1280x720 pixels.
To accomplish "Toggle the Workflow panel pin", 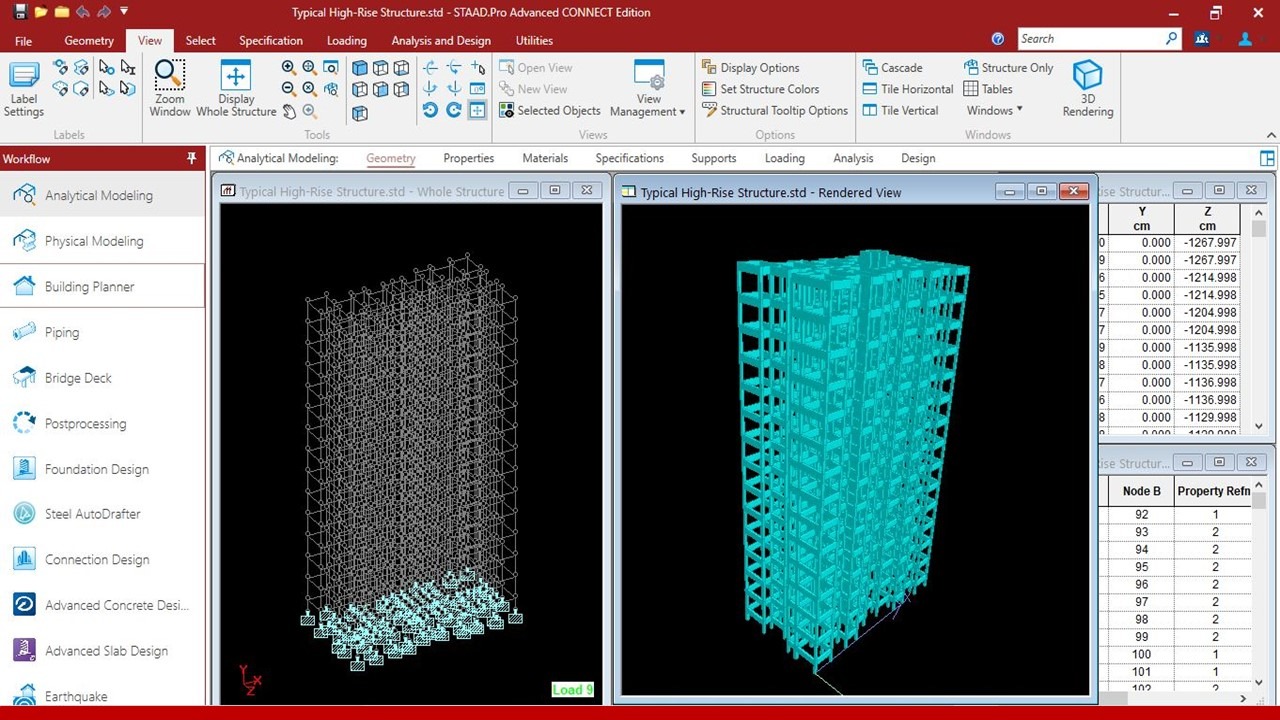I will (192, 159).
